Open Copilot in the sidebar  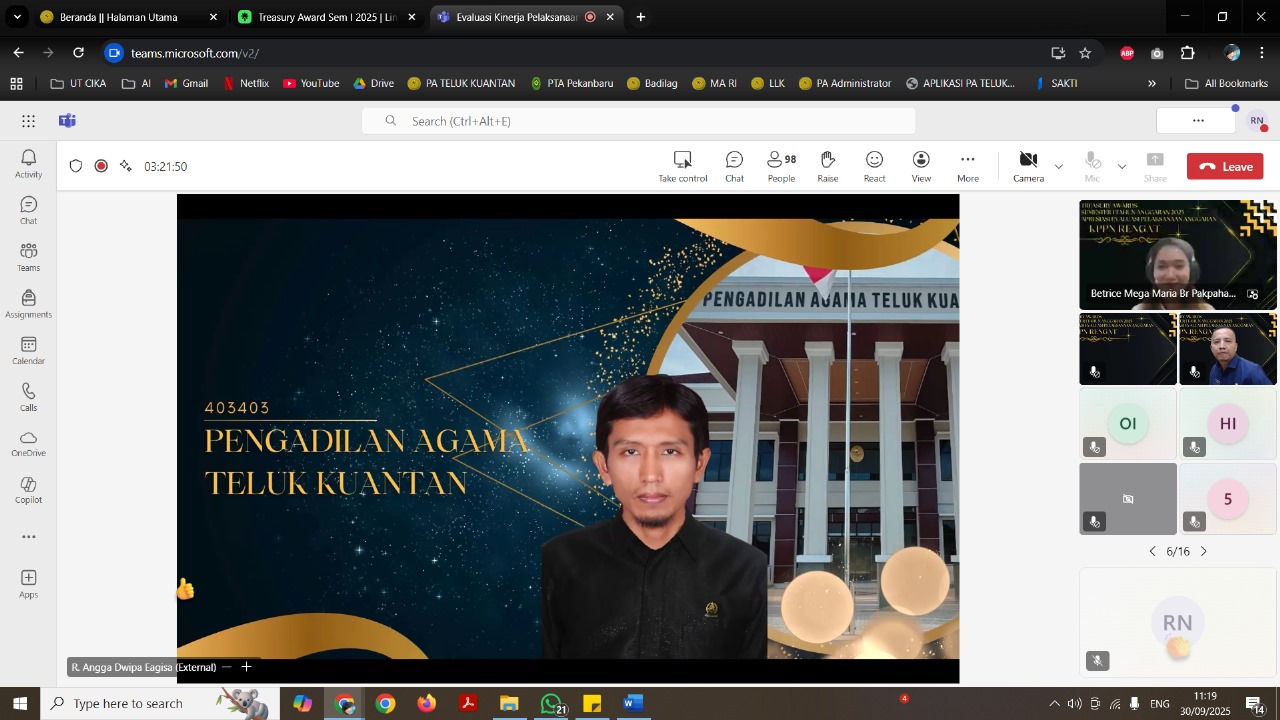pos(28,490)
